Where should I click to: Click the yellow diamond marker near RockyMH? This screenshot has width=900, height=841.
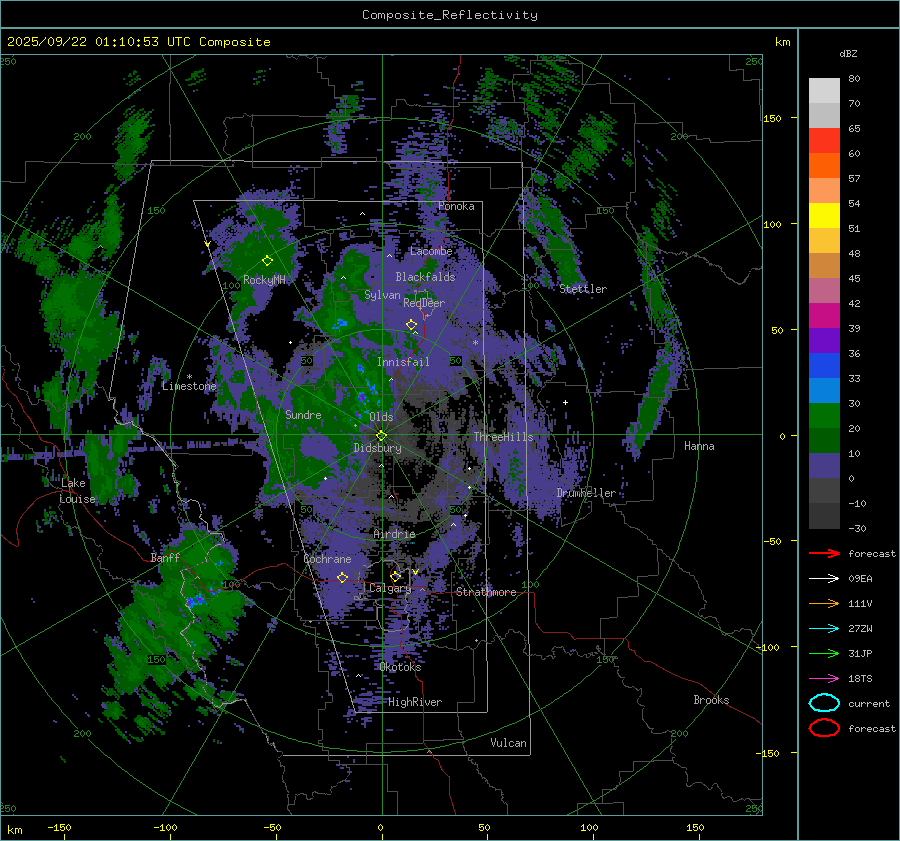[267, 260]
